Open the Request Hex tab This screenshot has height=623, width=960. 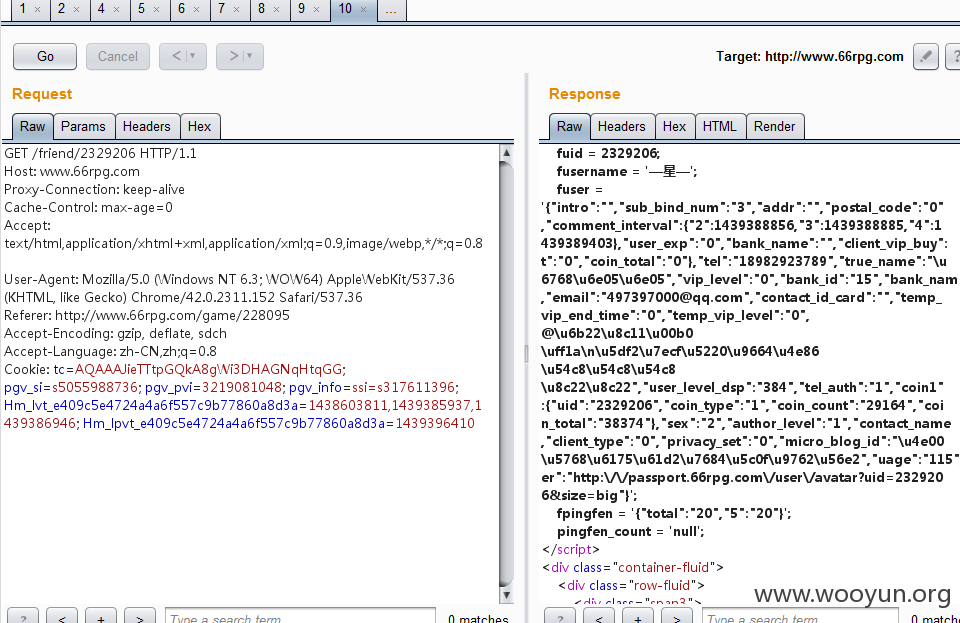click(200, 127)
